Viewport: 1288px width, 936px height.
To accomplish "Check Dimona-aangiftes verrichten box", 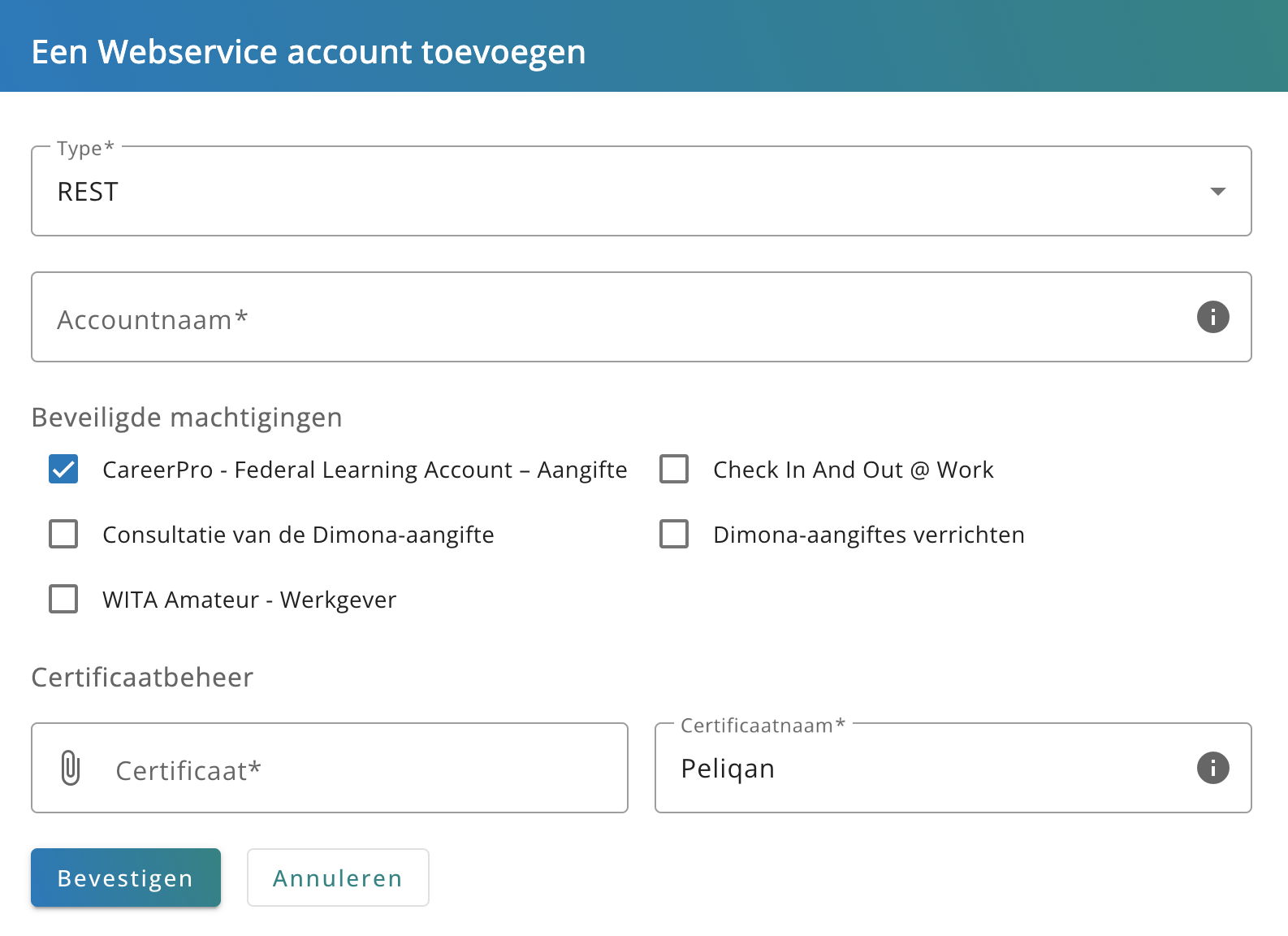I will coord(674,534).
